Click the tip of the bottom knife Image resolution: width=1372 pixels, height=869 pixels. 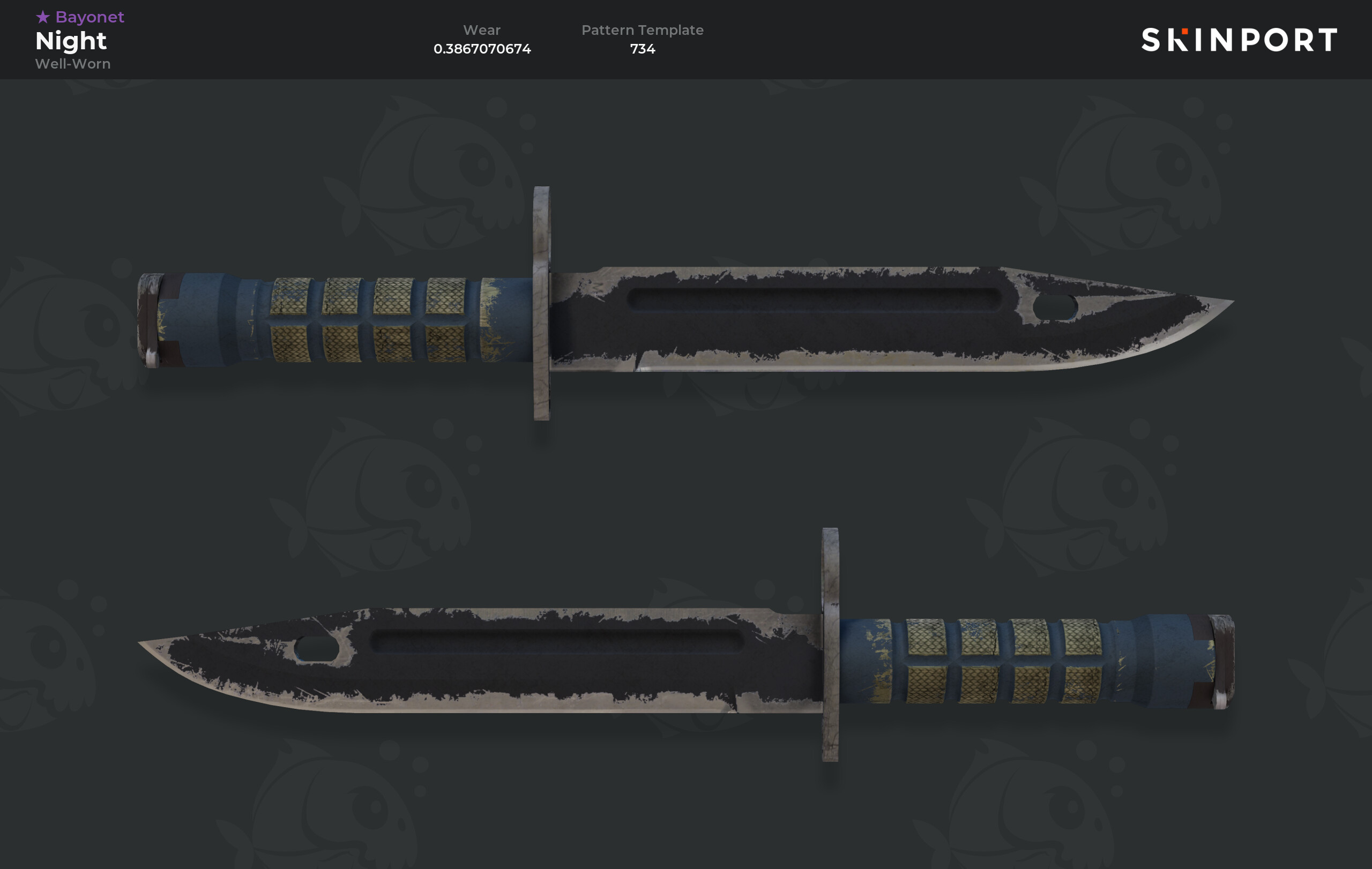pos(148,645)
